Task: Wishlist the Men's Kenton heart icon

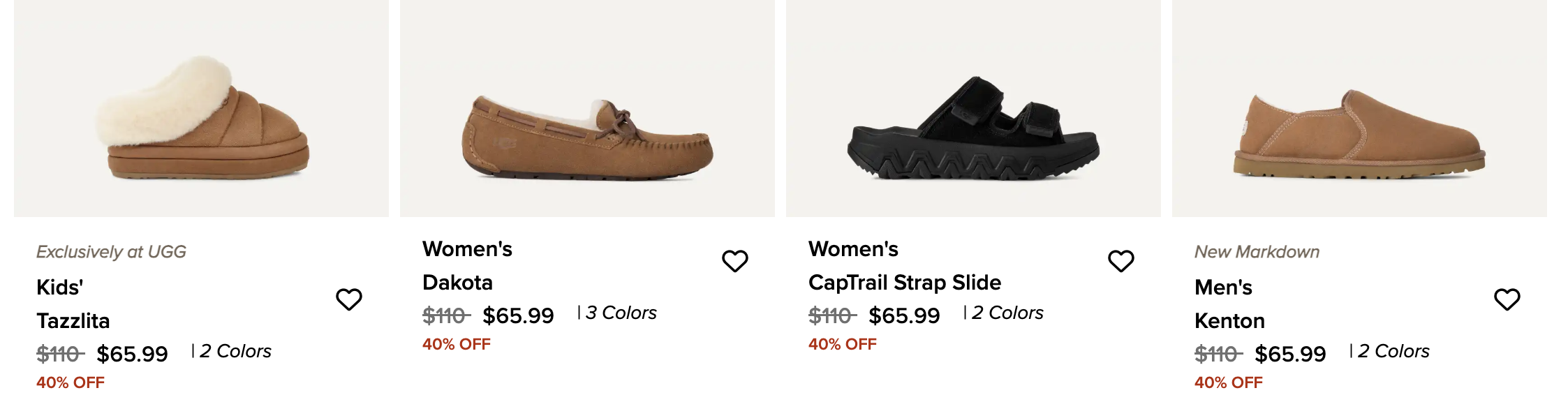Action: (x=1507, y=299)
